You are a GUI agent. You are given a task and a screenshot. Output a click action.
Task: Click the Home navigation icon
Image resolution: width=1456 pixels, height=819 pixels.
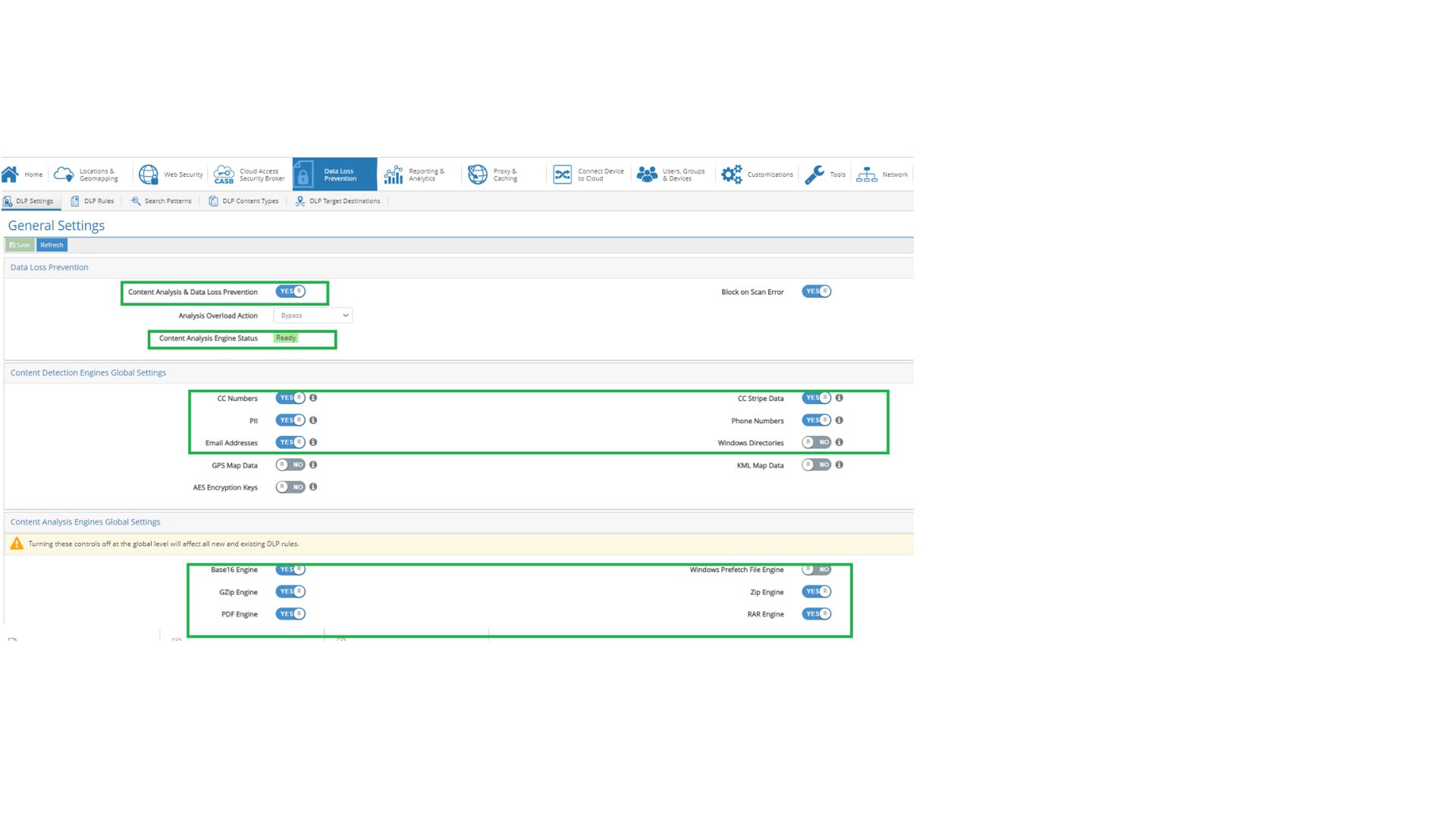10,173
